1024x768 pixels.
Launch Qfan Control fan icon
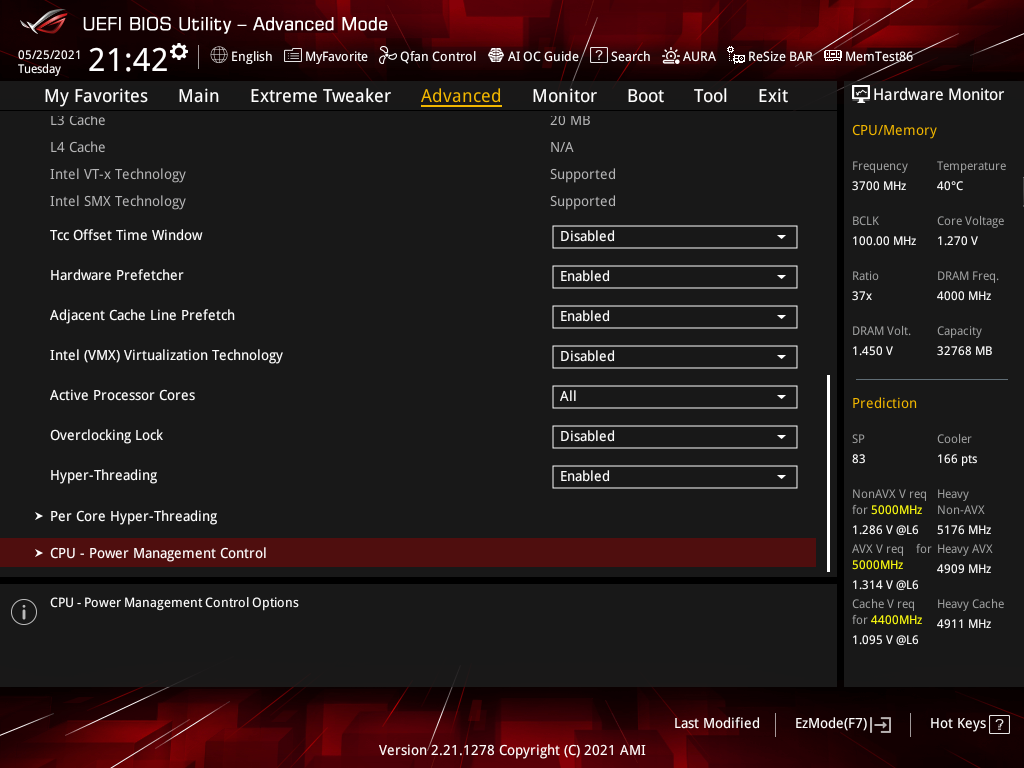pyautogui.click(x=387, y=56)
